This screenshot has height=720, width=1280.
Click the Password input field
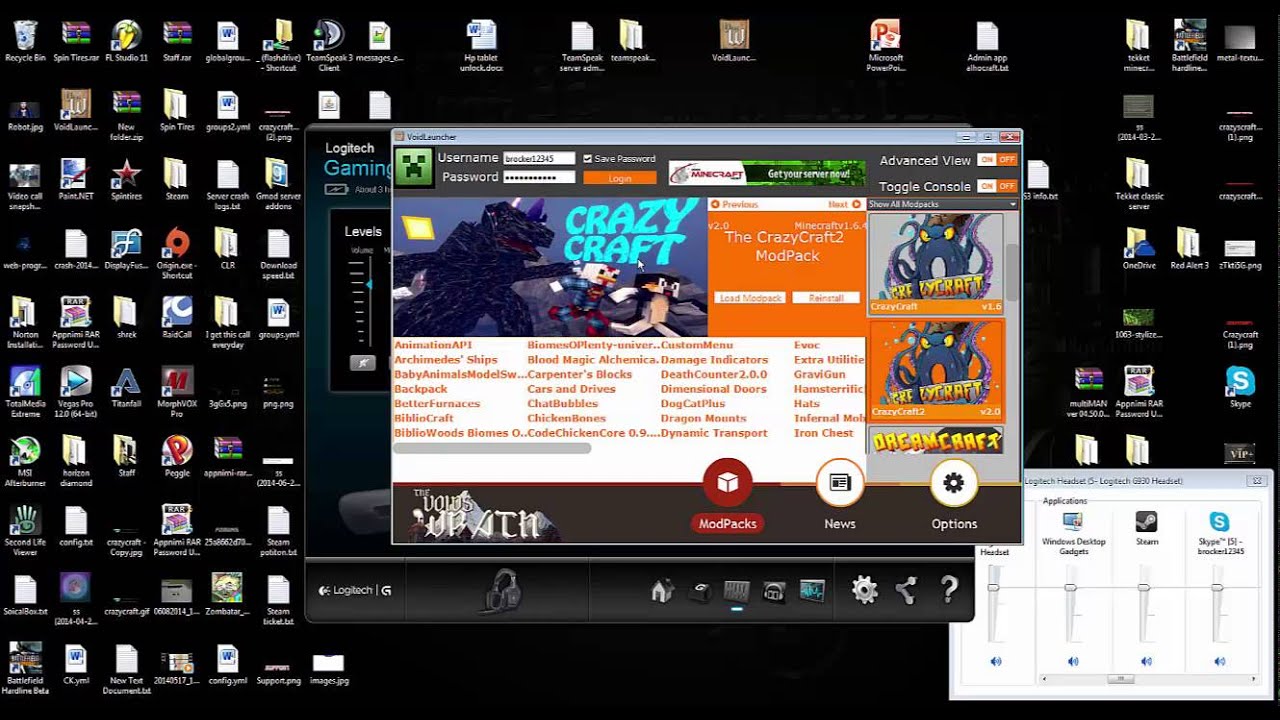(539, 177)
